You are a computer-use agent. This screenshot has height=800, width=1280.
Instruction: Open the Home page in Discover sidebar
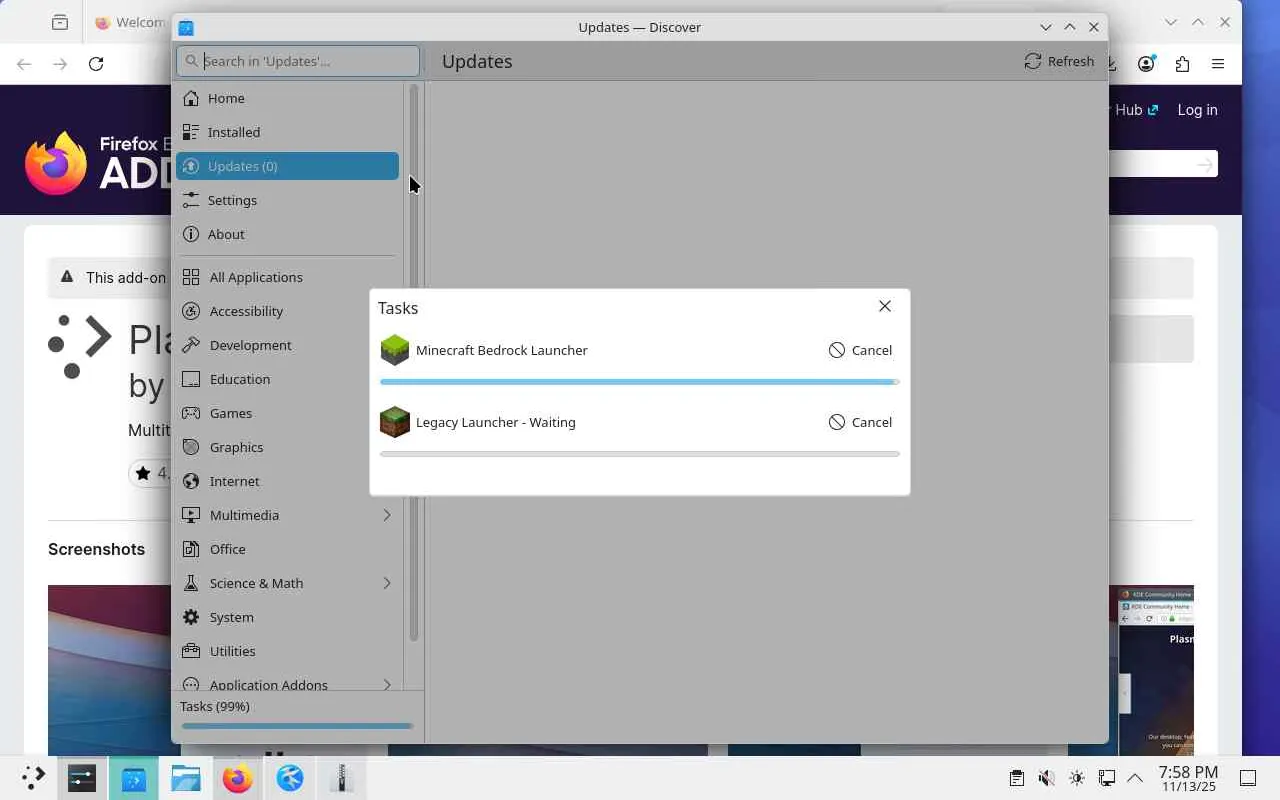pyautogui.click(x=287, y=98)
